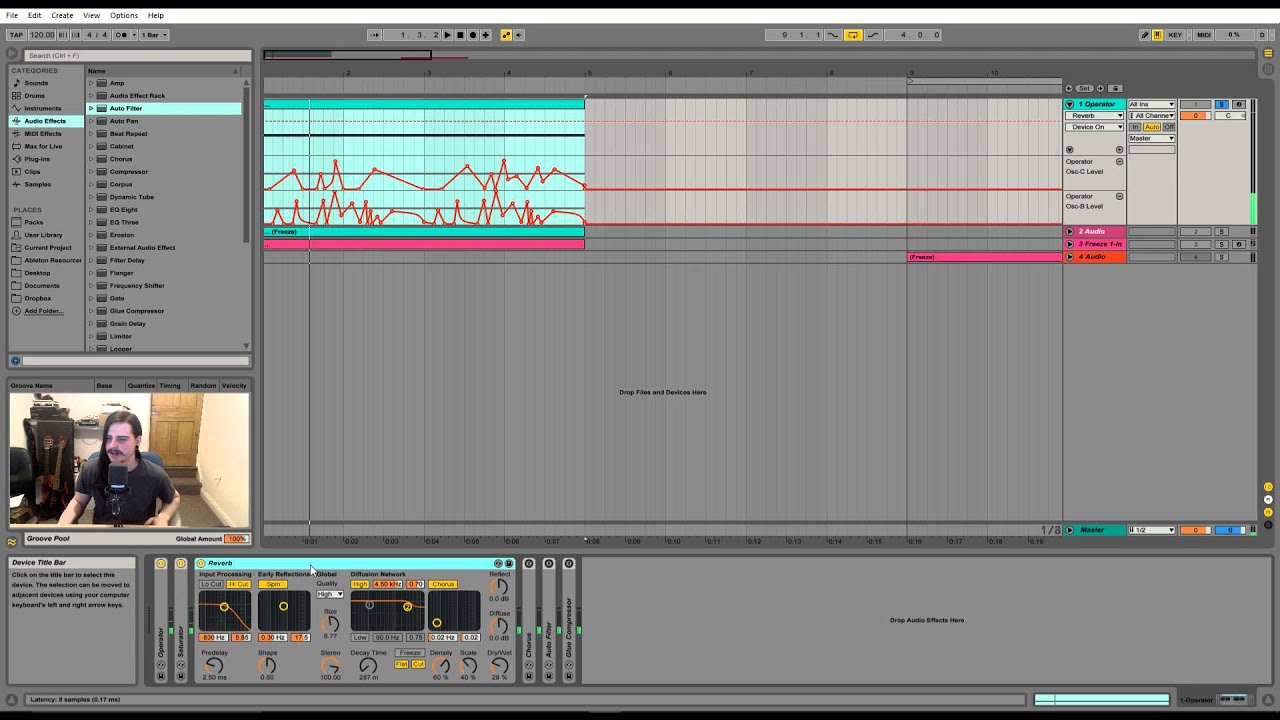
Task: Open the File menu
Action: [x=12, y=15]
